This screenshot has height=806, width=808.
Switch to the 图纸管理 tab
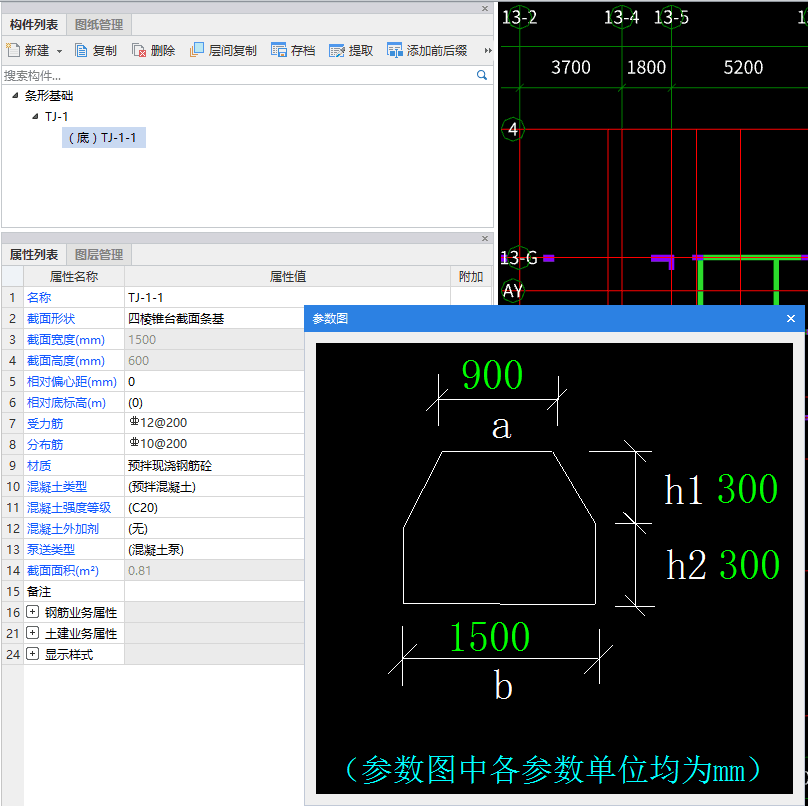99,25
